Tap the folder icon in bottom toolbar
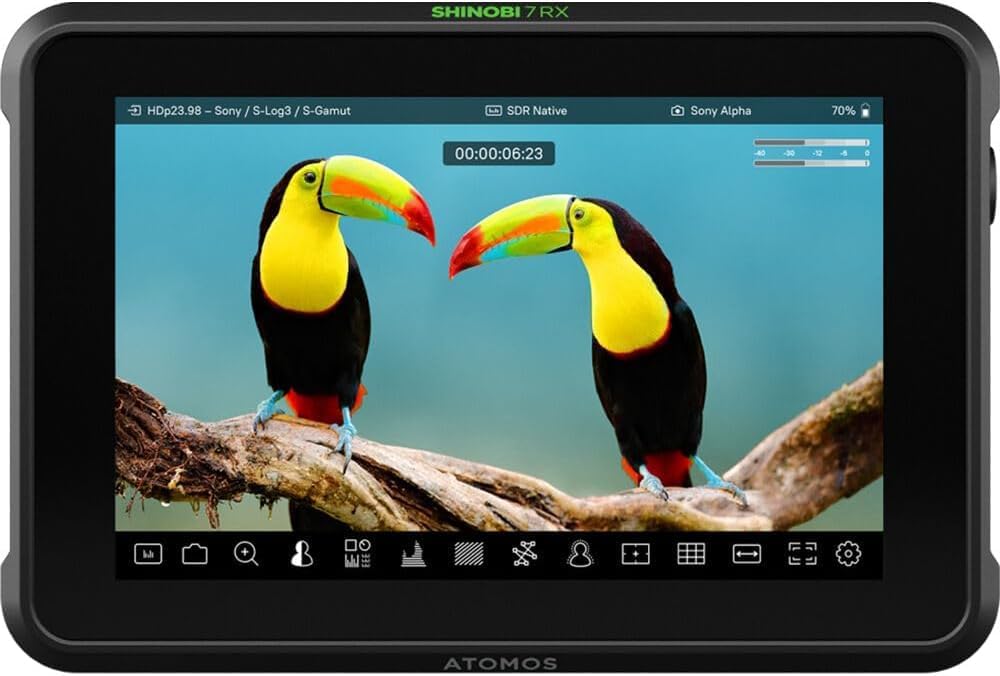The image size is (1000, 676). pos(195,554)
